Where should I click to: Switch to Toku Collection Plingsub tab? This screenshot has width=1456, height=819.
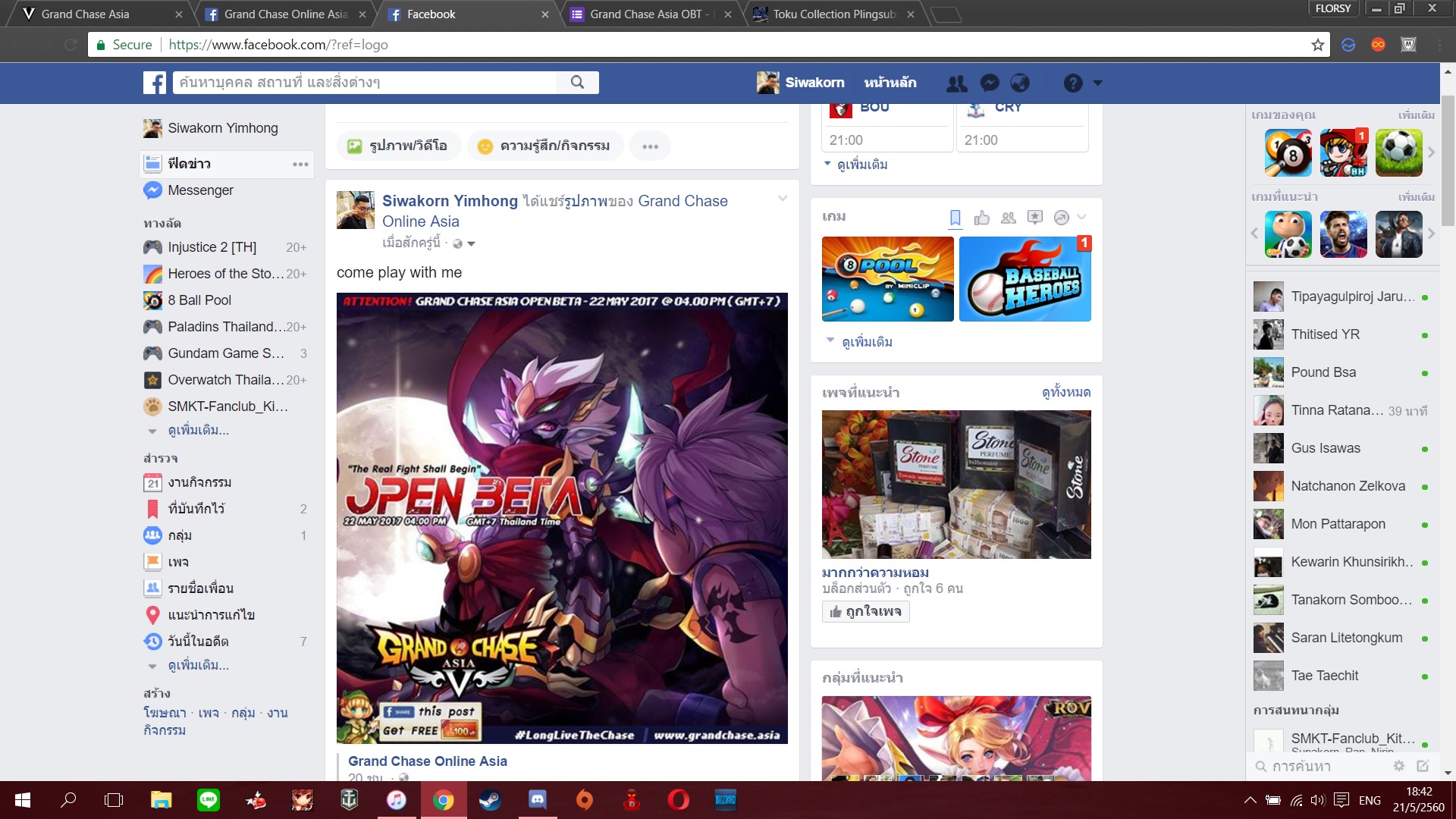tap(833, 14)
